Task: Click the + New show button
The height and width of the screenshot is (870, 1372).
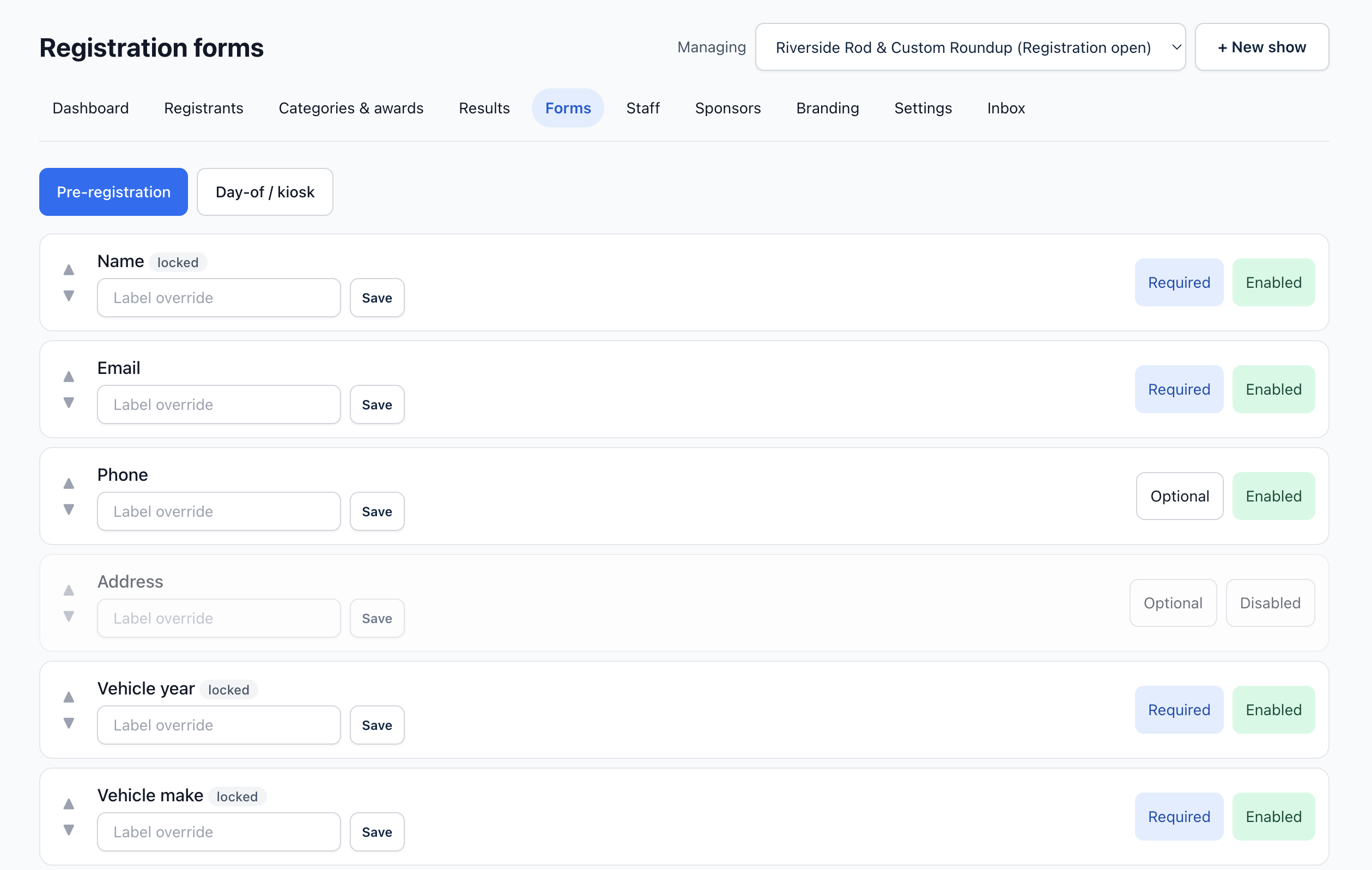Action: (x=1261, y=47)
